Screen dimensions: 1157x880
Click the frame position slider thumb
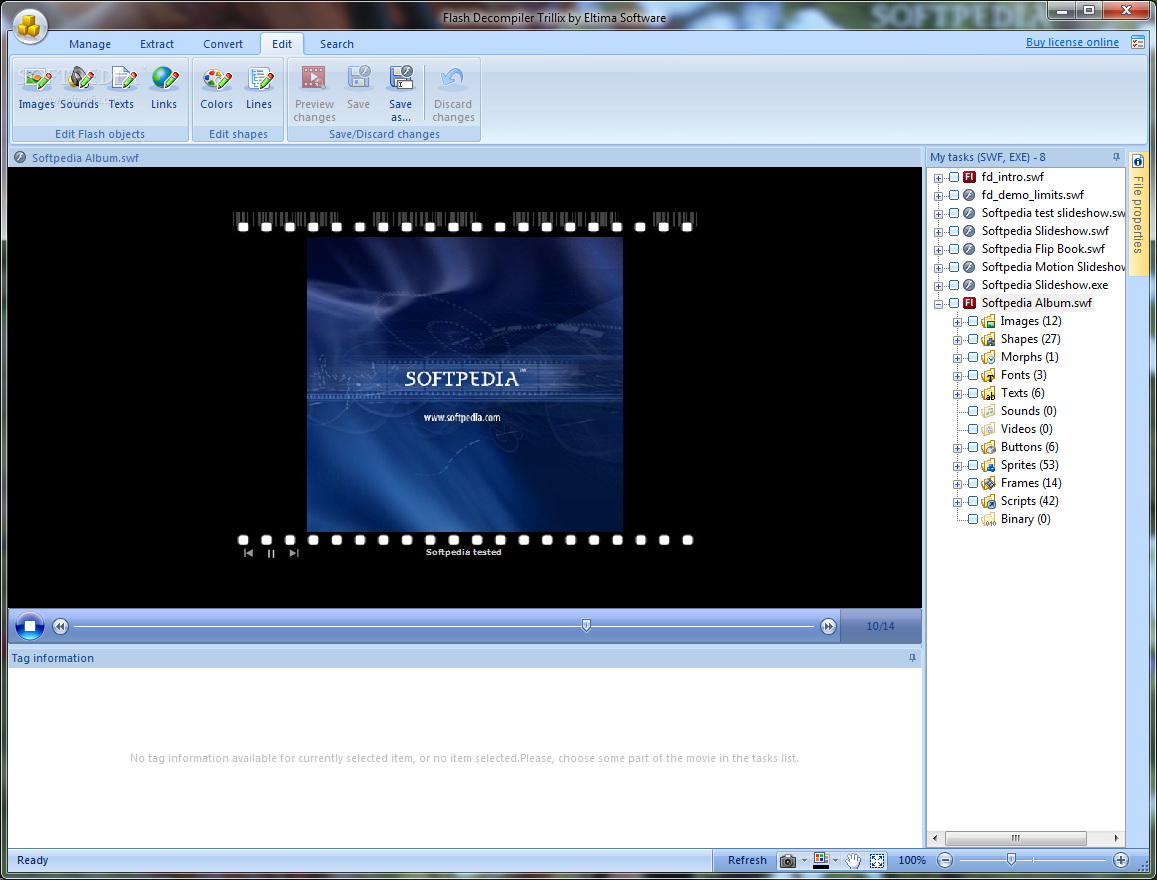(586, 626)
